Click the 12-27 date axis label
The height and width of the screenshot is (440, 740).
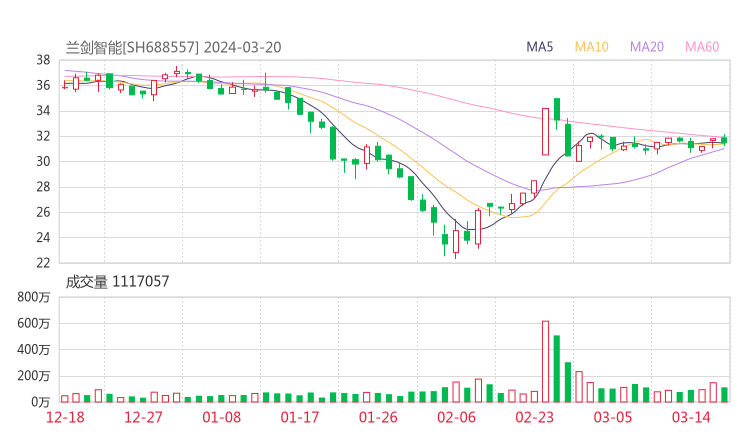click(x=143, y=417)
